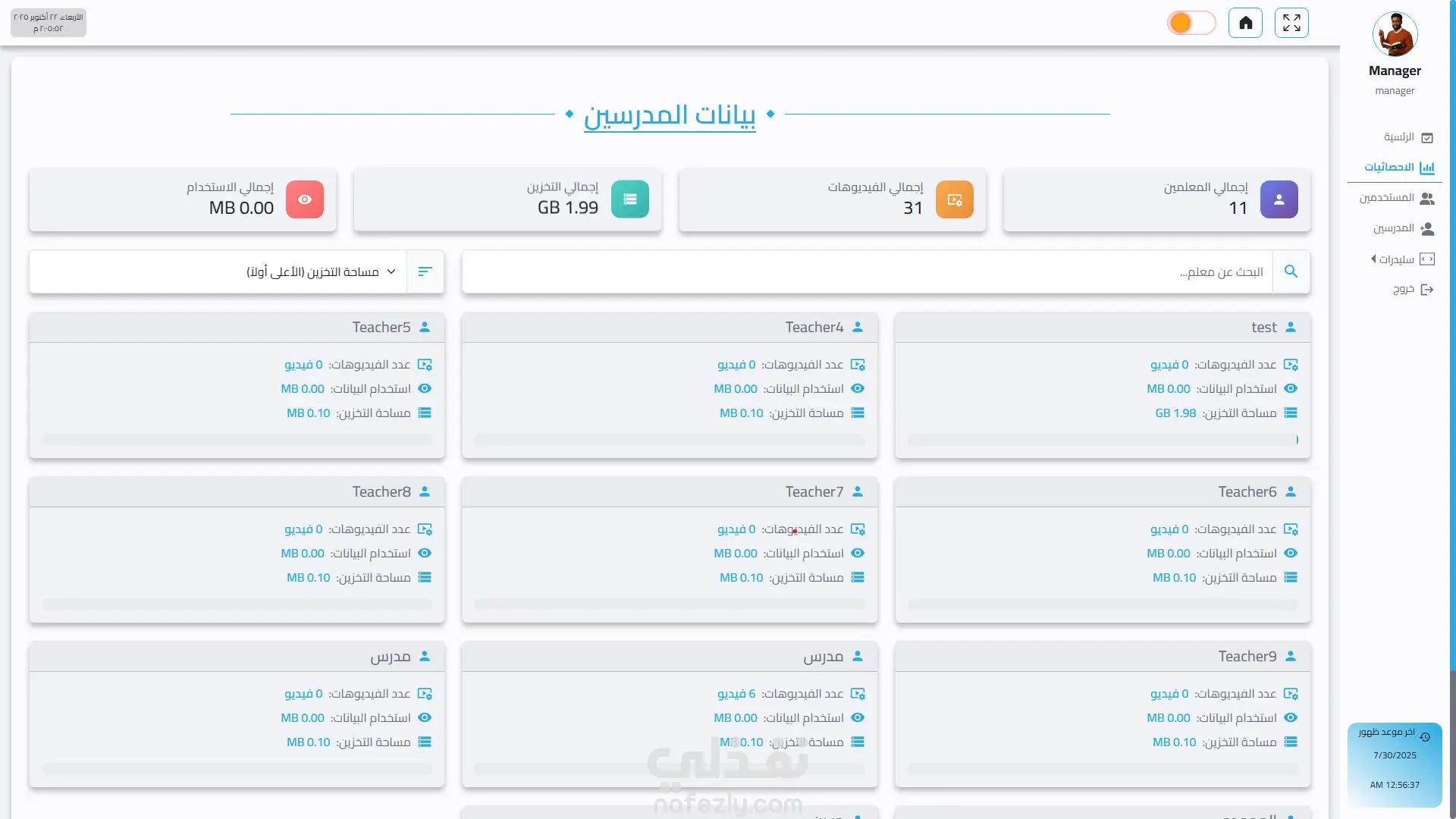The height and width of the screenshot is (819, 1456).
Task: Open the storage sort order dropdown
Action: pos(312,271)
